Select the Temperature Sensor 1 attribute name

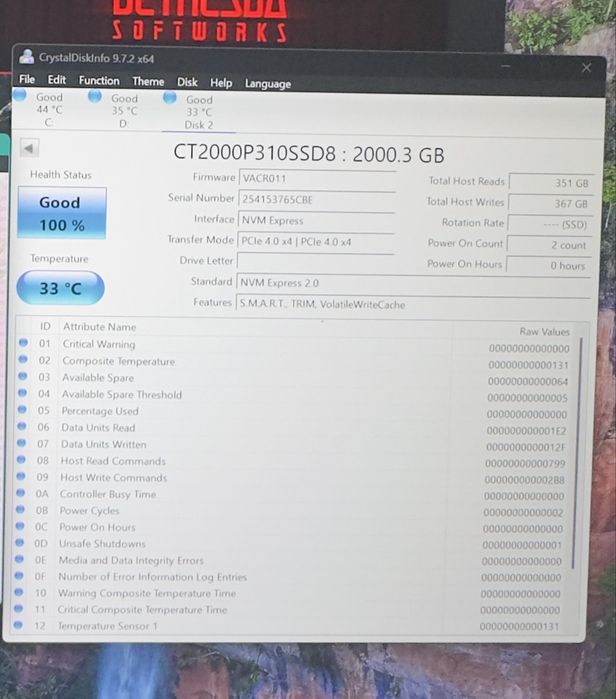point(107,626)
